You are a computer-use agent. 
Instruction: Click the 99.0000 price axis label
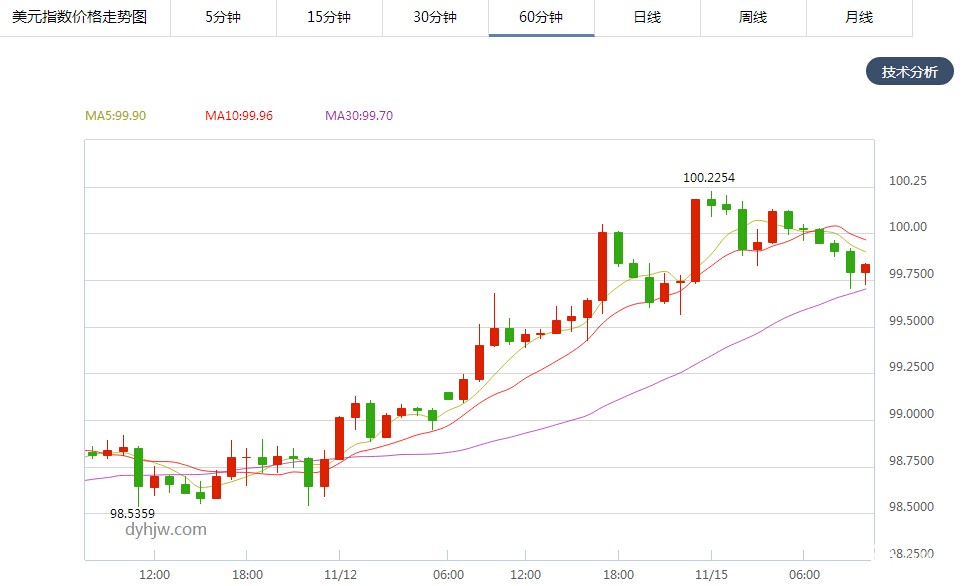coord(910,414)
